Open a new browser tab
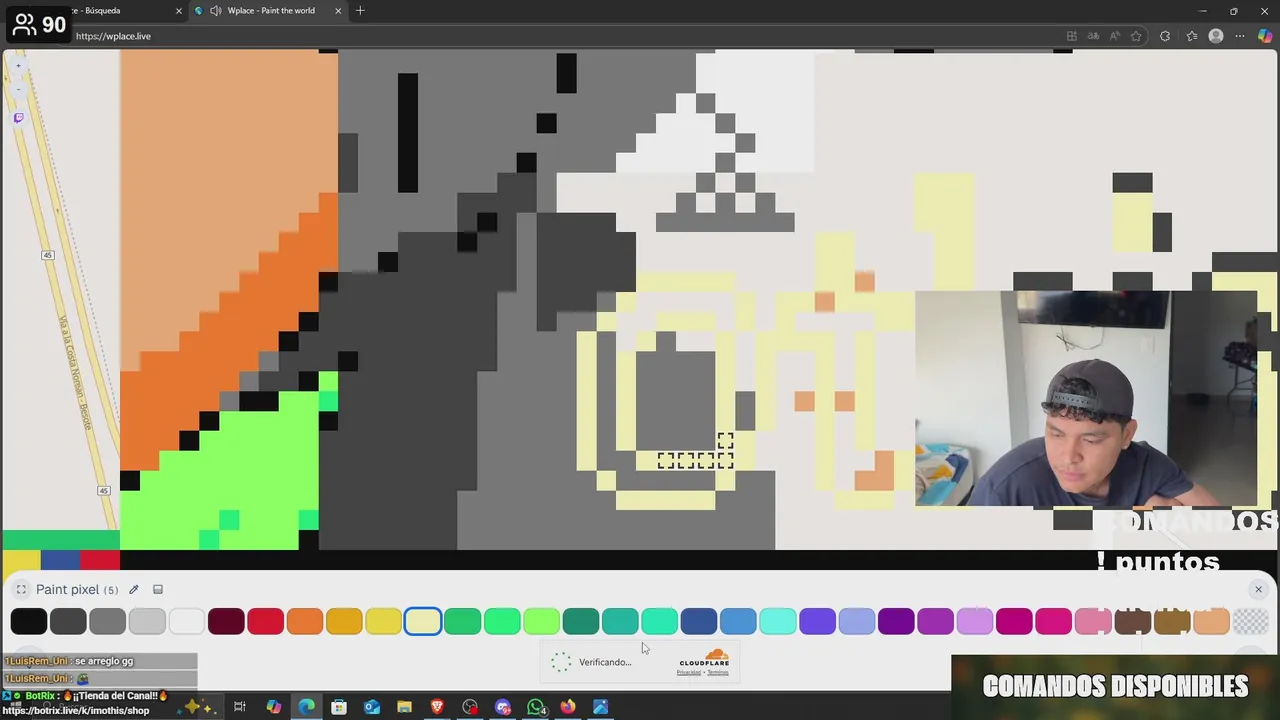The height and width of the screenshot is (720, 1280). point(360,11)
